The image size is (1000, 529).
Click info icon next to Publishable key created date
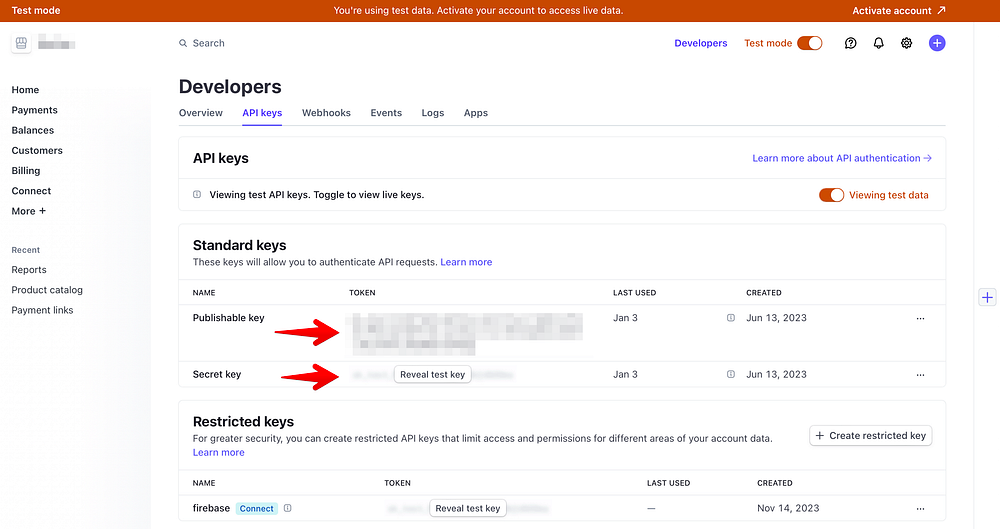(x=731, y=318)
